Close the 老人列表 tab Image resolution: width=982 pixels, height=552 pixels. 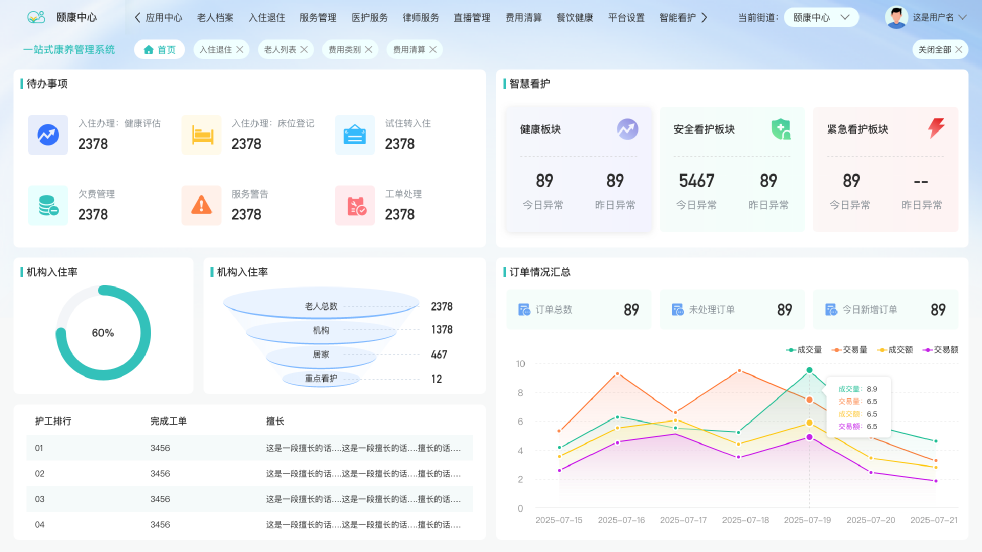click(x=304, y=49)
